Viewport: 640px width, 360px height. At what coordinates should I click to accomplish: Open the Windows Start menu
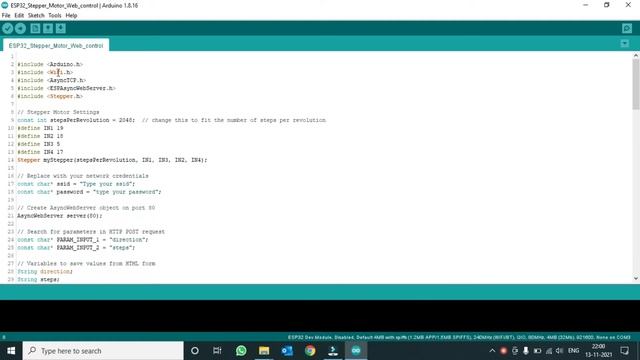(x=11, y=351)
